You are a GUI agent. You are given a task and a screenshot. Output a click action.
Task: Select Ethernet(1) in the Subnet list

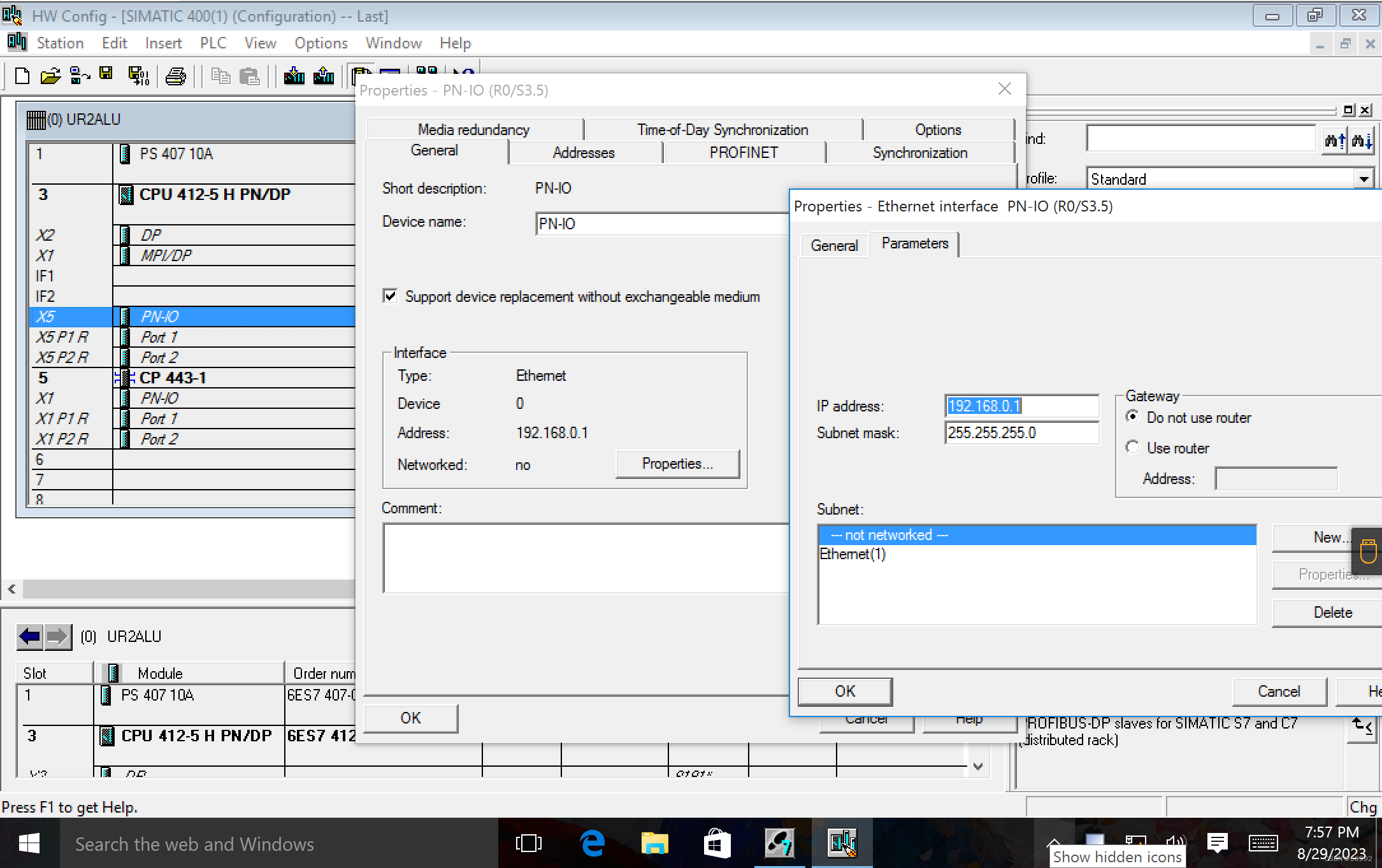tap(853, 554)
